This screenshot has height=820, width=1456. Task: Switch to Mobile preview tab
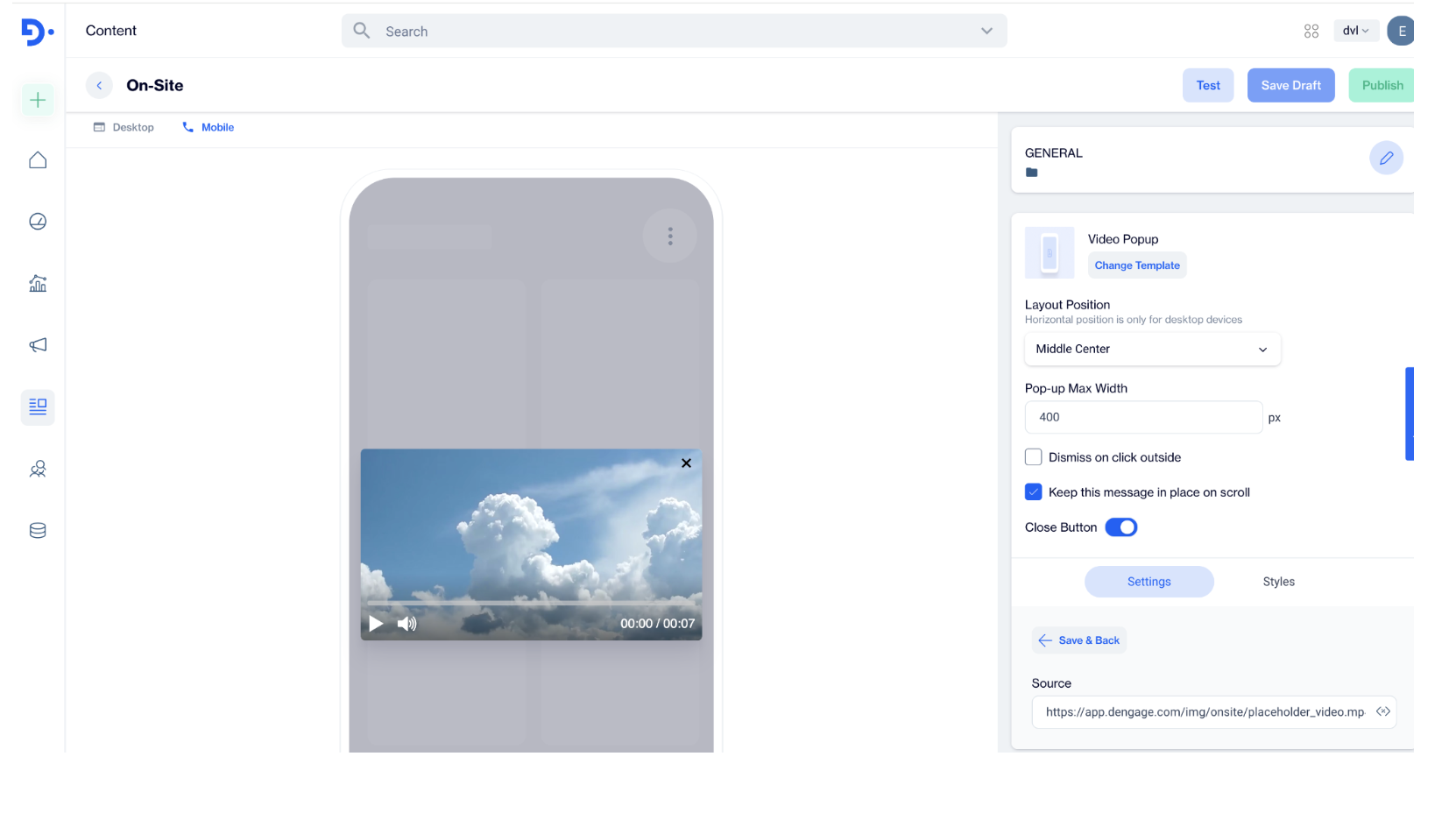click(x=209, y=127)
